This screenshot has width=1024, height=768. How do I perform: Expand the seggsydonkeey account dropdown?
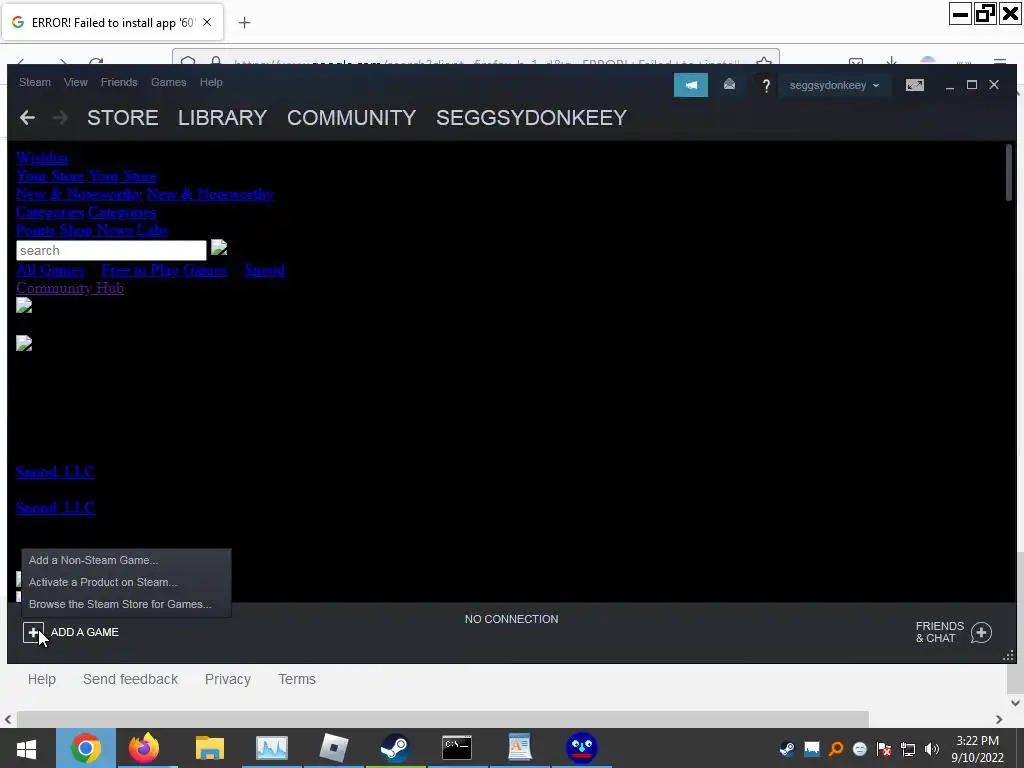click(834, 86)
